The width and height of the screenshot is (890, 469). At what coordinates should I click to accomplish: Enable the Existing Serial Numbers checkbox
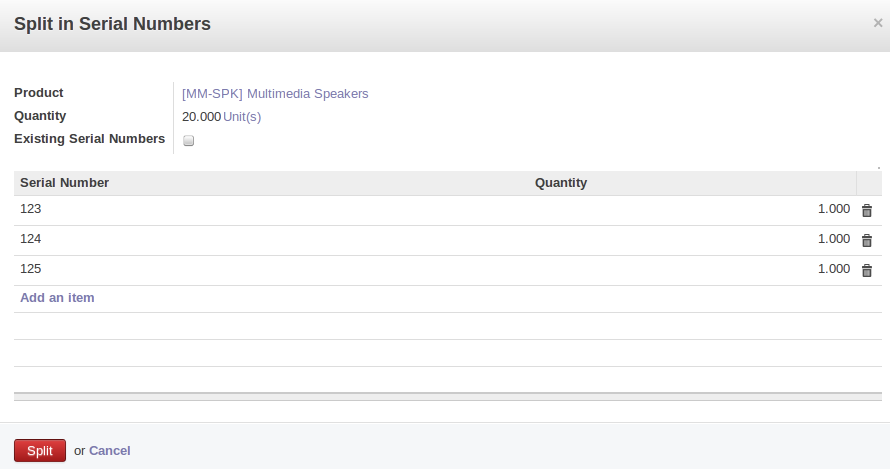(x=189, y=141)
